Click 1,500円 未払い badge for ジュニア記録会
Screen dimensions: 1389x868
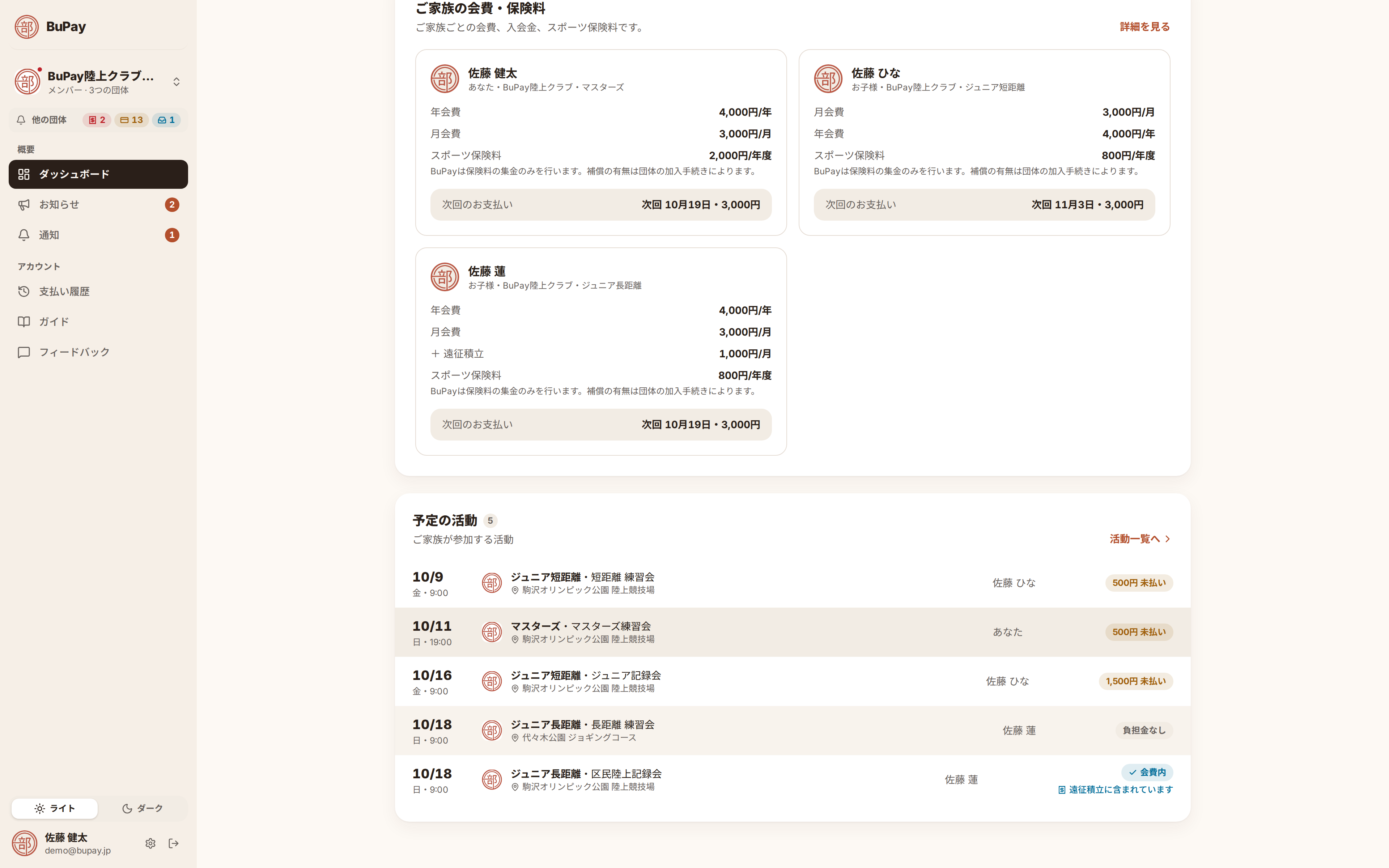tap(1135, 681)
